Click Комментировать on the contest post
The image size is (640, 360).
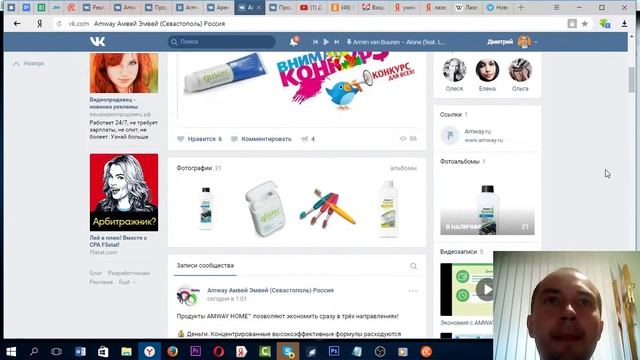(261, 139)
